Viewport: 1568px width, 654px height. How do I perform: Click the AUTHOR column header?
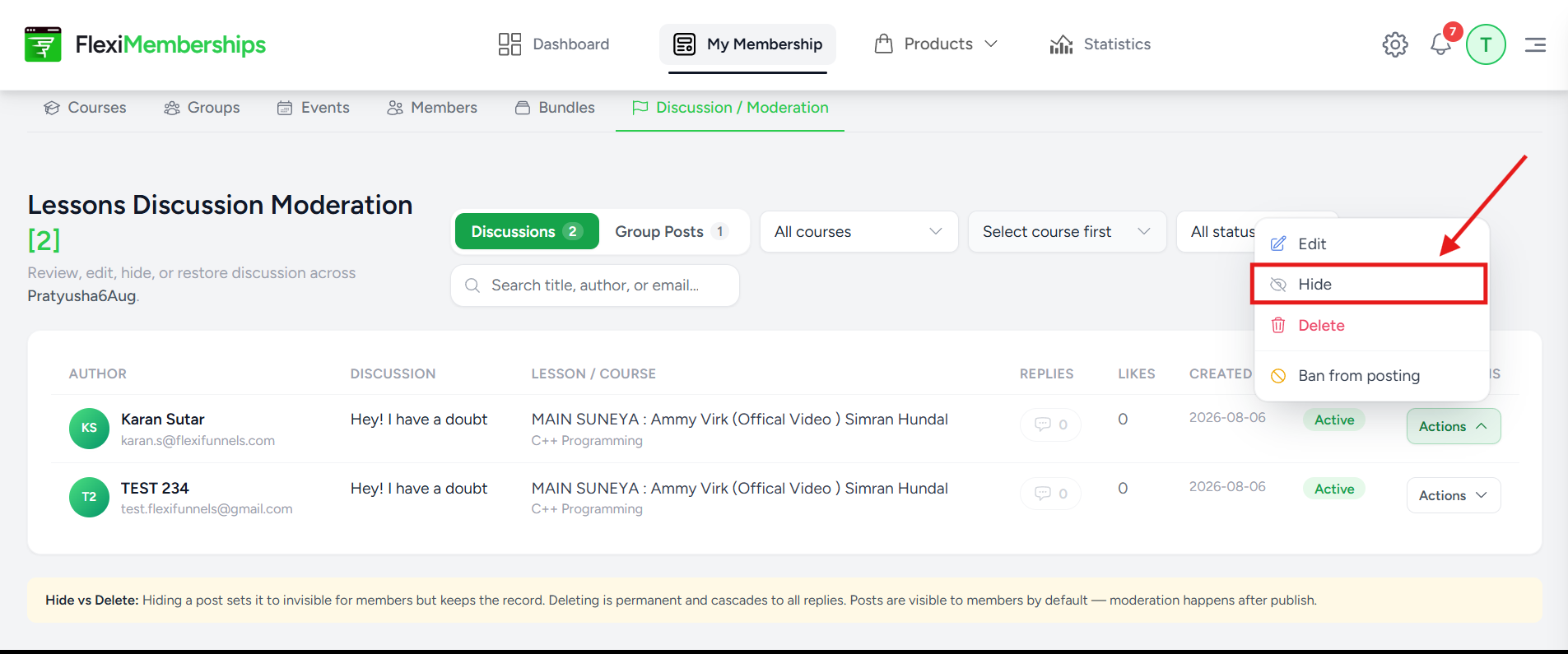(x=98, y=373)
